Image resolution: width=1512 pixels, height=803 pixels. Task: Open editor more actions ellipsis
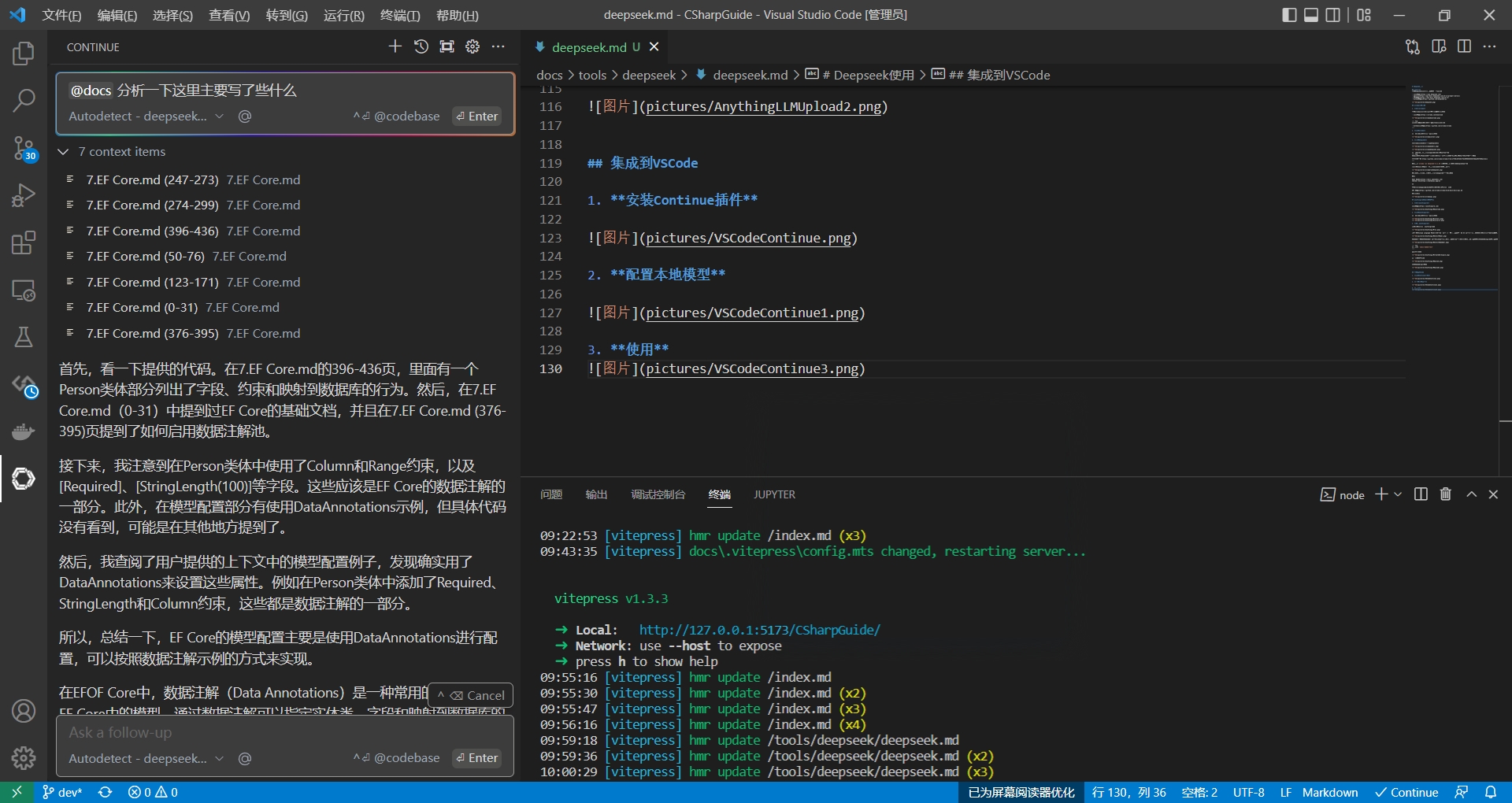1489,46
